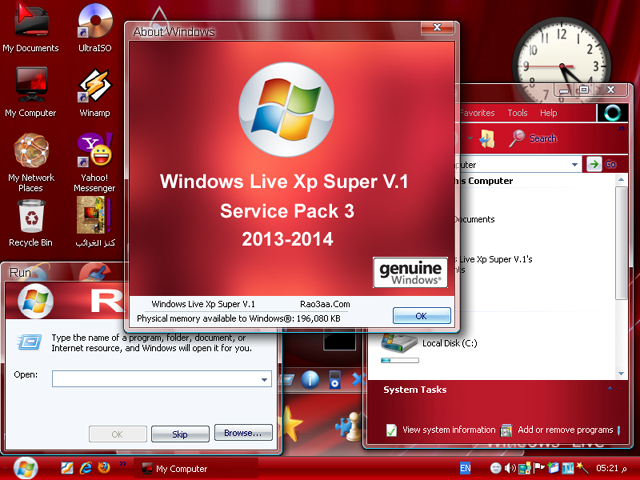The height and width of the screenshot is (480, 640).
Task: Open the Recycle Bin icon
Action: 30,218
